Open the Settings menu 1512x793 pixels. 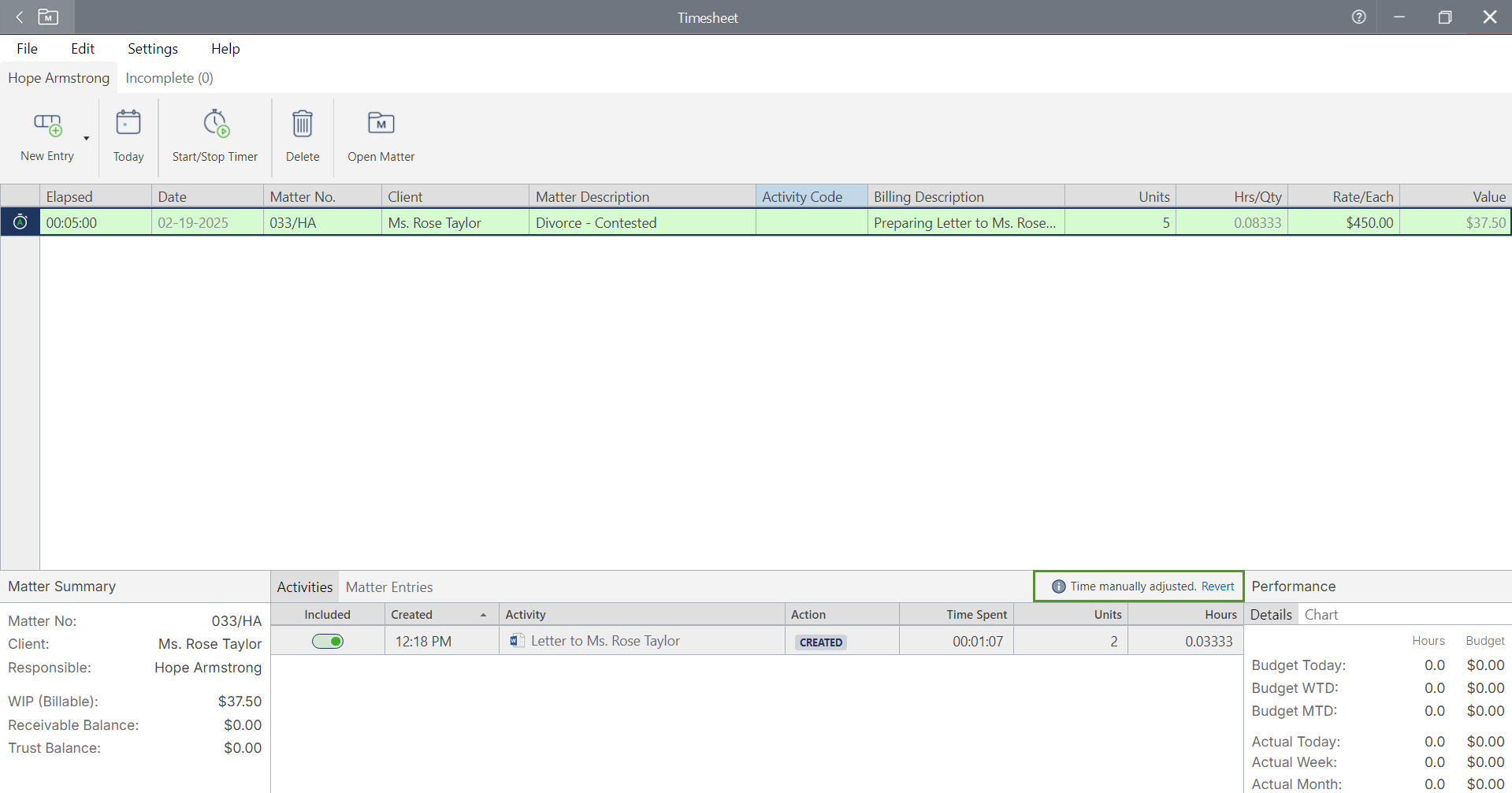(x=153, y=49)
